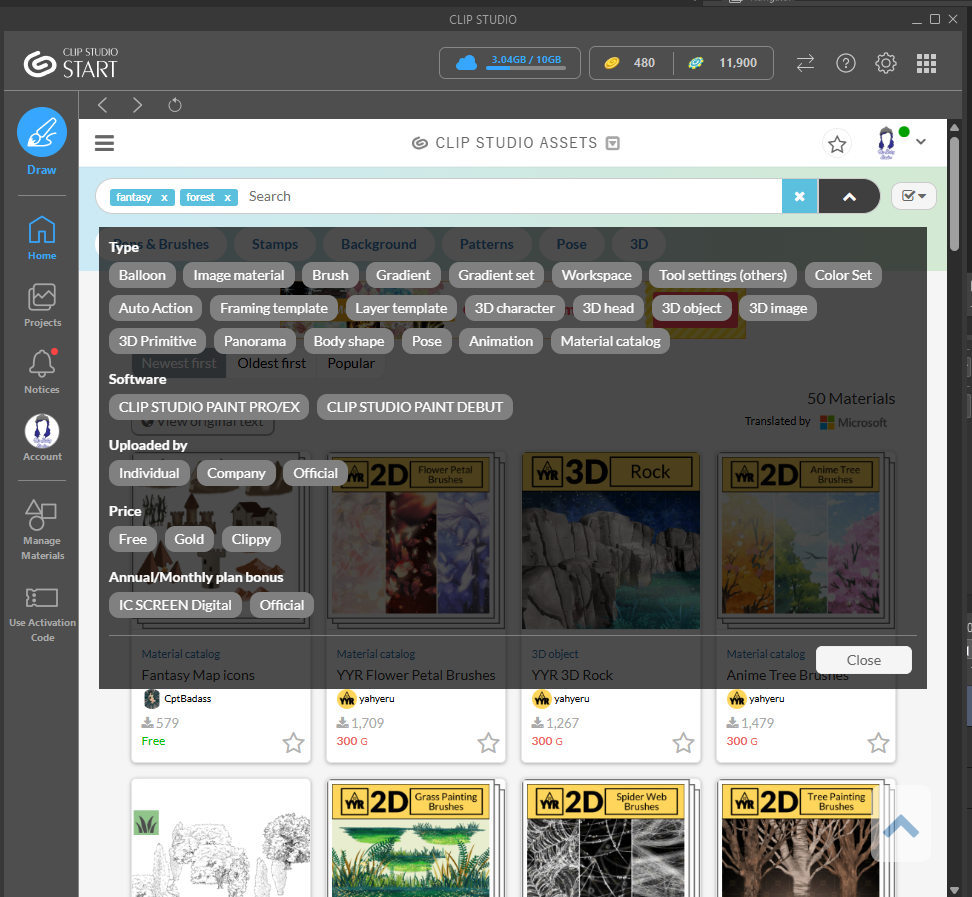Click the cloud storage usage indicator
The width and height of the screenshot is (972, 897).
coord(510,63)
